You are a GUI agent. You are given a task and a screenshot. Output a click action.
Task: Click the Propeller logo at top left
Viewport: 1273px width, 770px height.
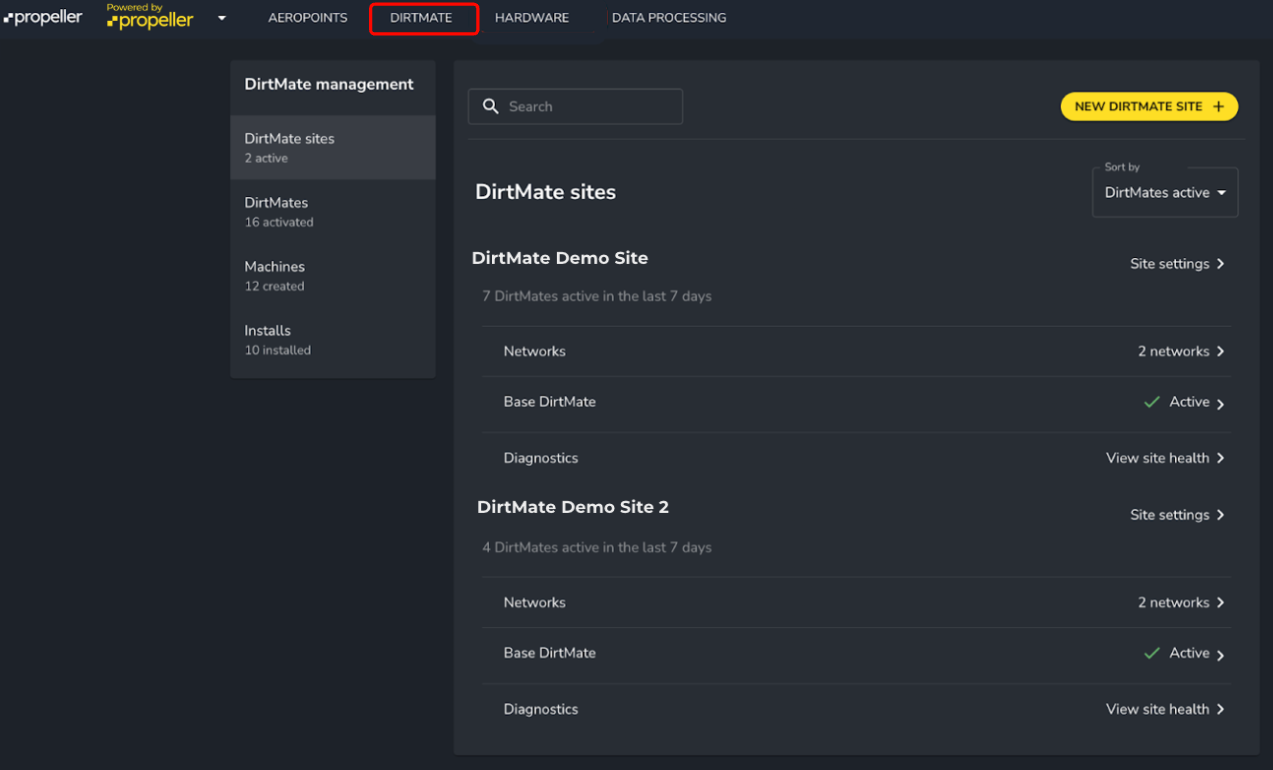tap(43, 18)
